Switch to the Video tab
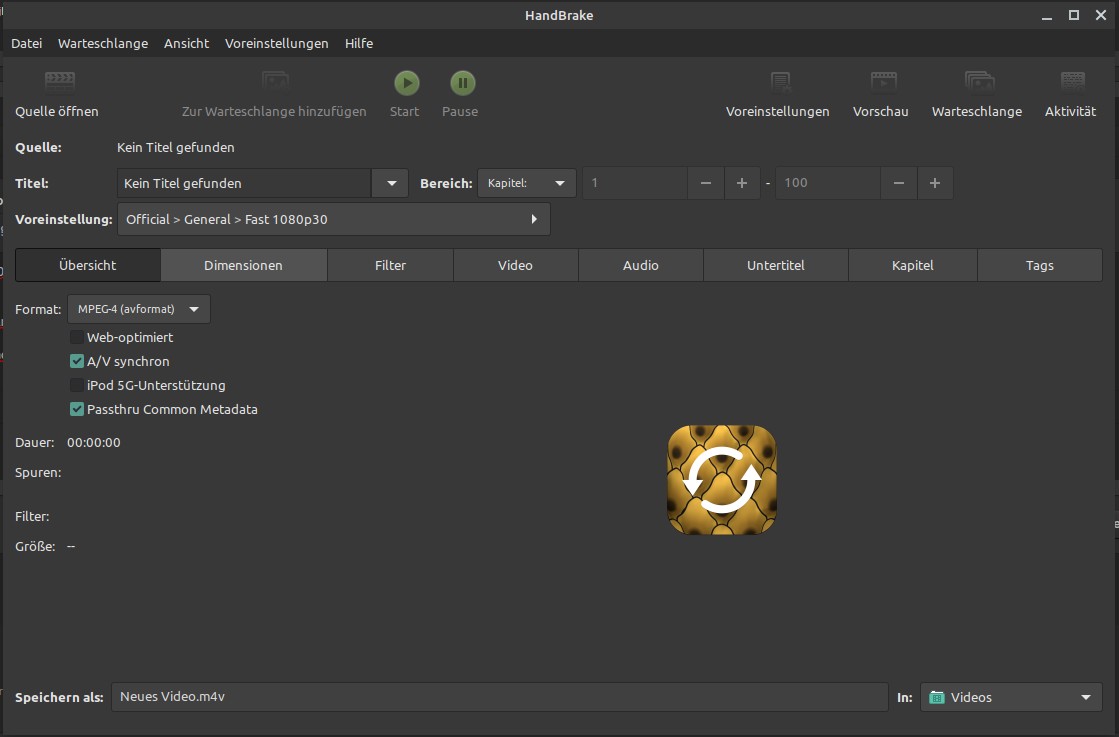Screen dimensions: 1119x737 click(515, 265)
